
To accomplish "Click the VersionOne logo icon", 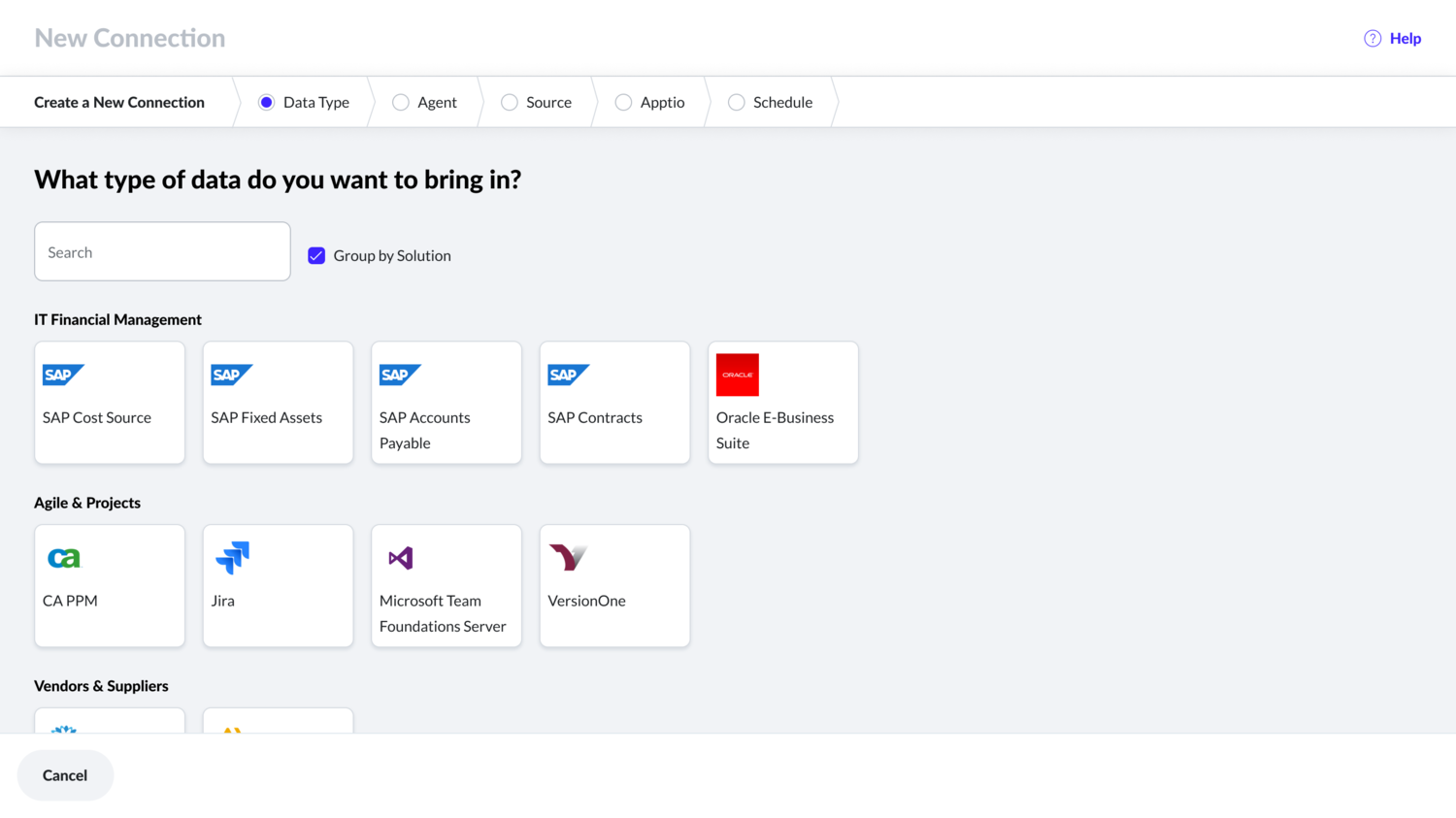I will tap(569, 557).
